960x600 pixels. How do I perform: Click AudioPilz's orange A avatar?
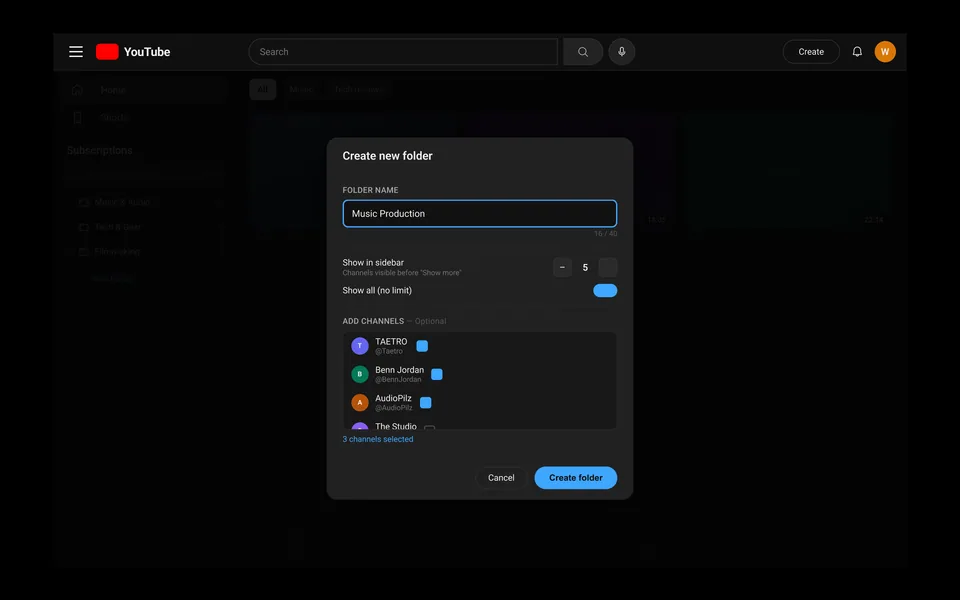pos(360,402)
